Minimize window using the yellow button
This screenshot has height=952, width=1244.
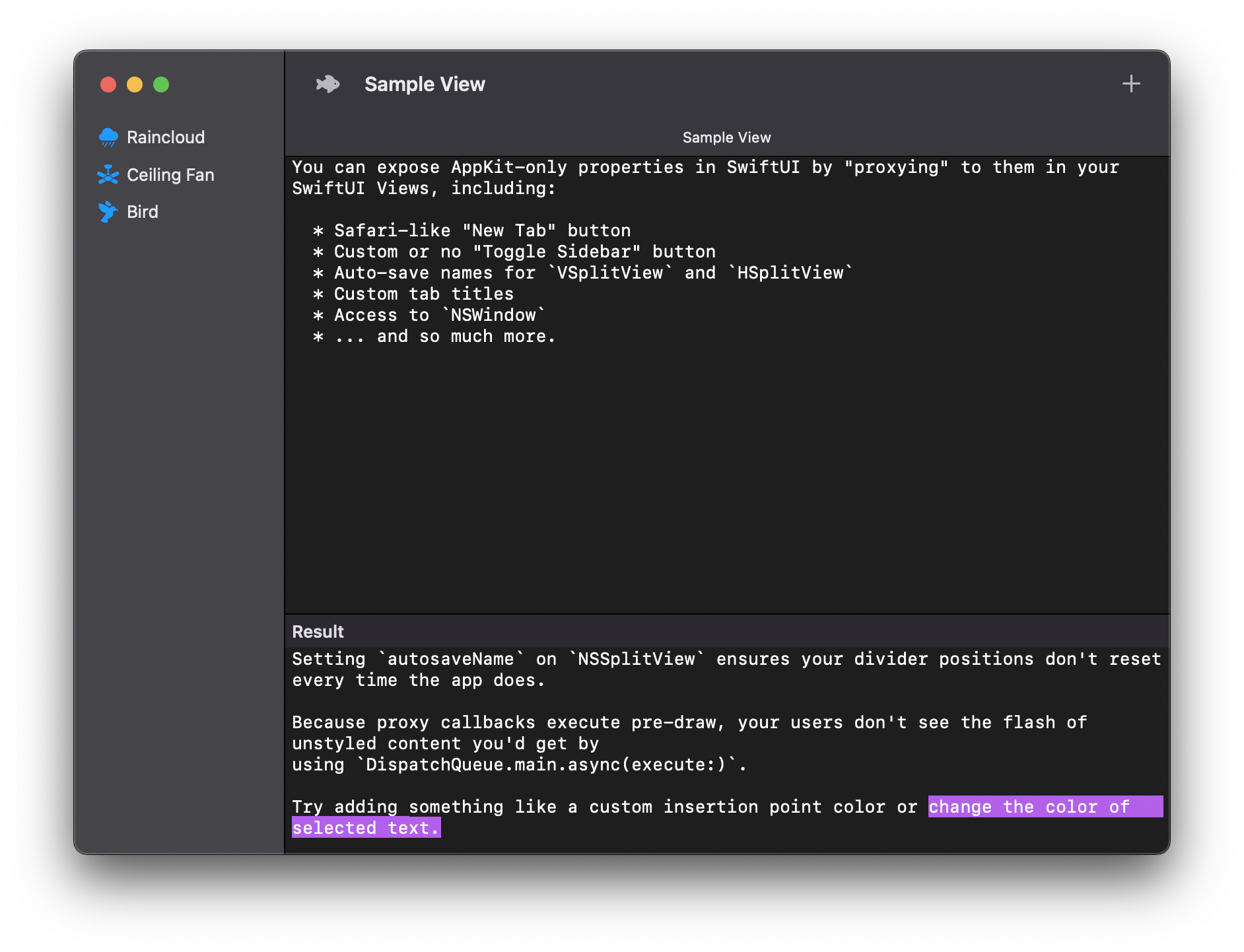tap(135, 85)
